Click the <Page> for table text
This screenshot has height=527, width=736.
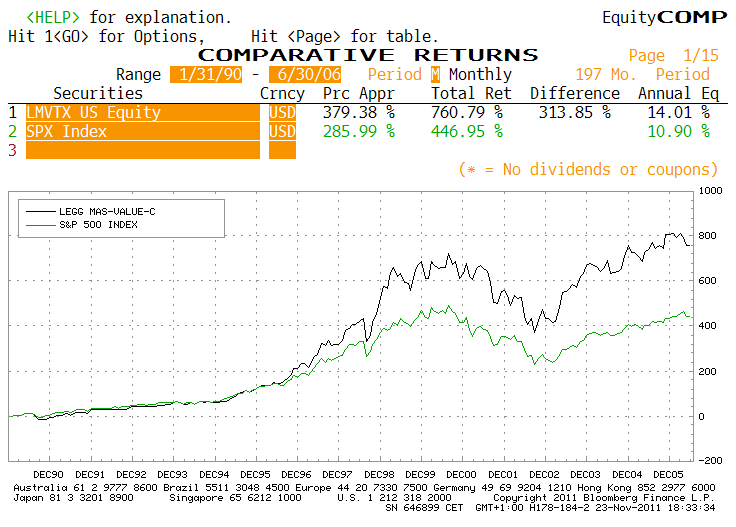[x=362, y=37]
